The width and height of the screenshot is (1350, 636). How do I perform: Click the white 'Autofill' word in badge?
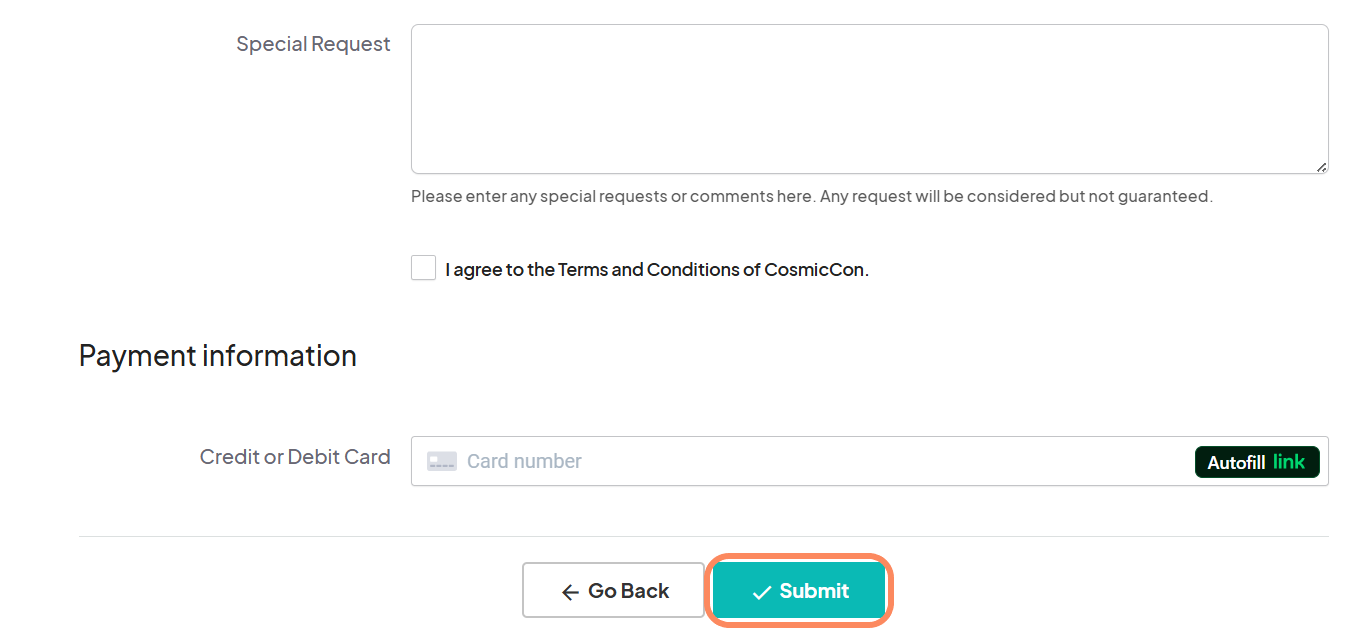coord(1236,463)
